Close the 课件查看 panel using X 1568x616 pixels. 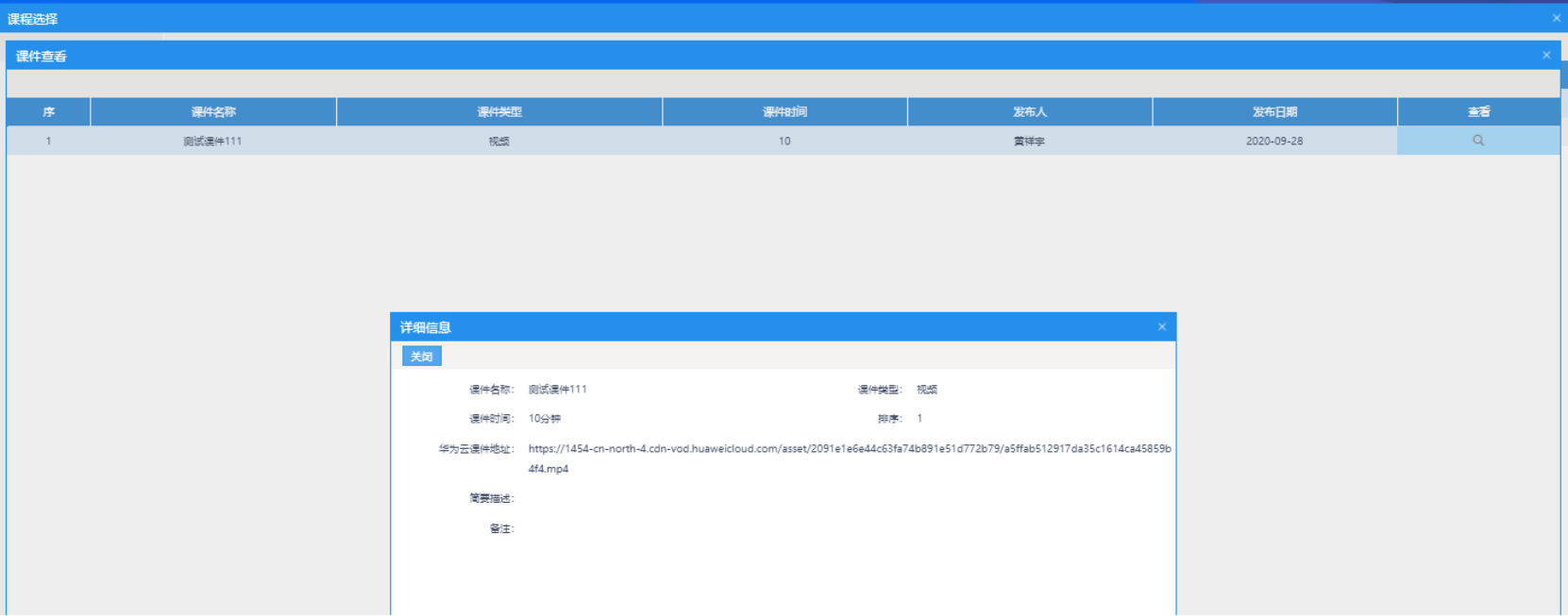(1546, 56)
